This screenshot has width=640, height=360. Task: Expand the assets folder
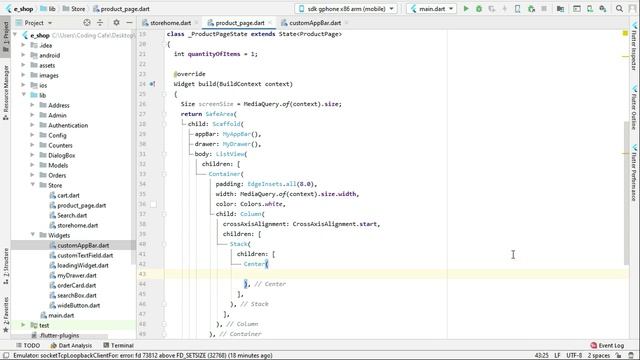pos(24,65)
